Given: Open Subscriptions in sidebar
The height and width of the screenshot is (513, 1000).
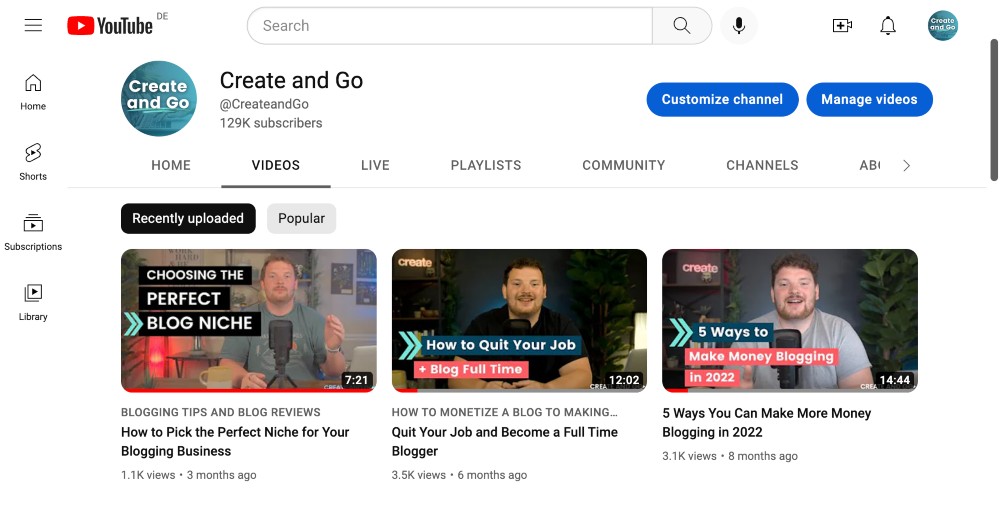Looking at the screenshot, I should pyautogui.click(x=33, y=232).
